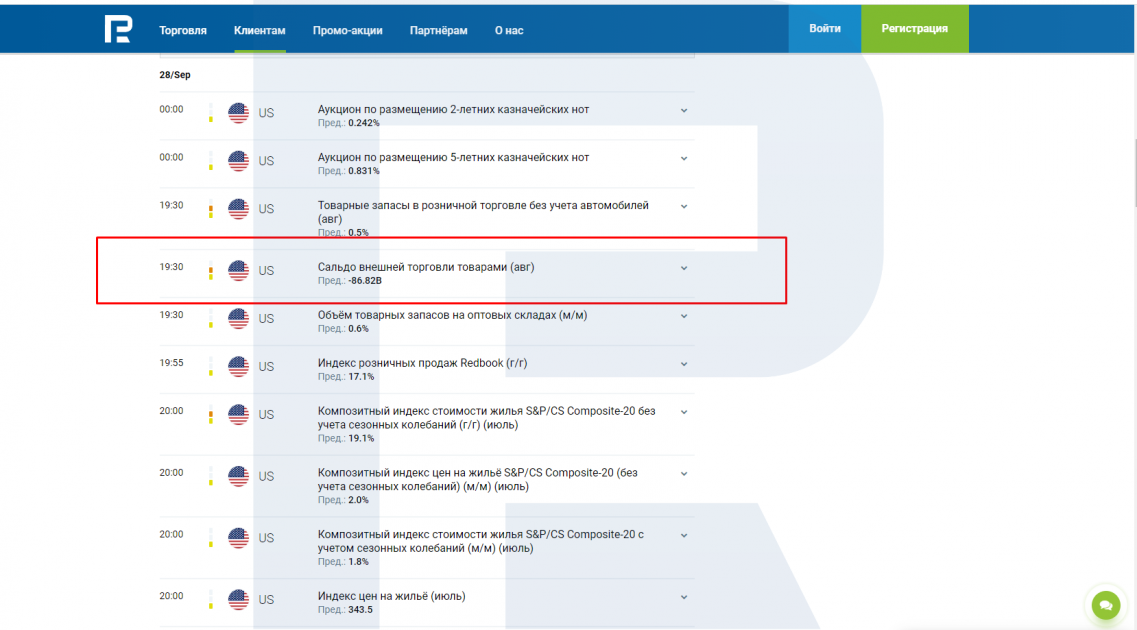1137x630 pixels.
Task: Click US flag beside Индекс цен на жильё
Action: [239, 600]
